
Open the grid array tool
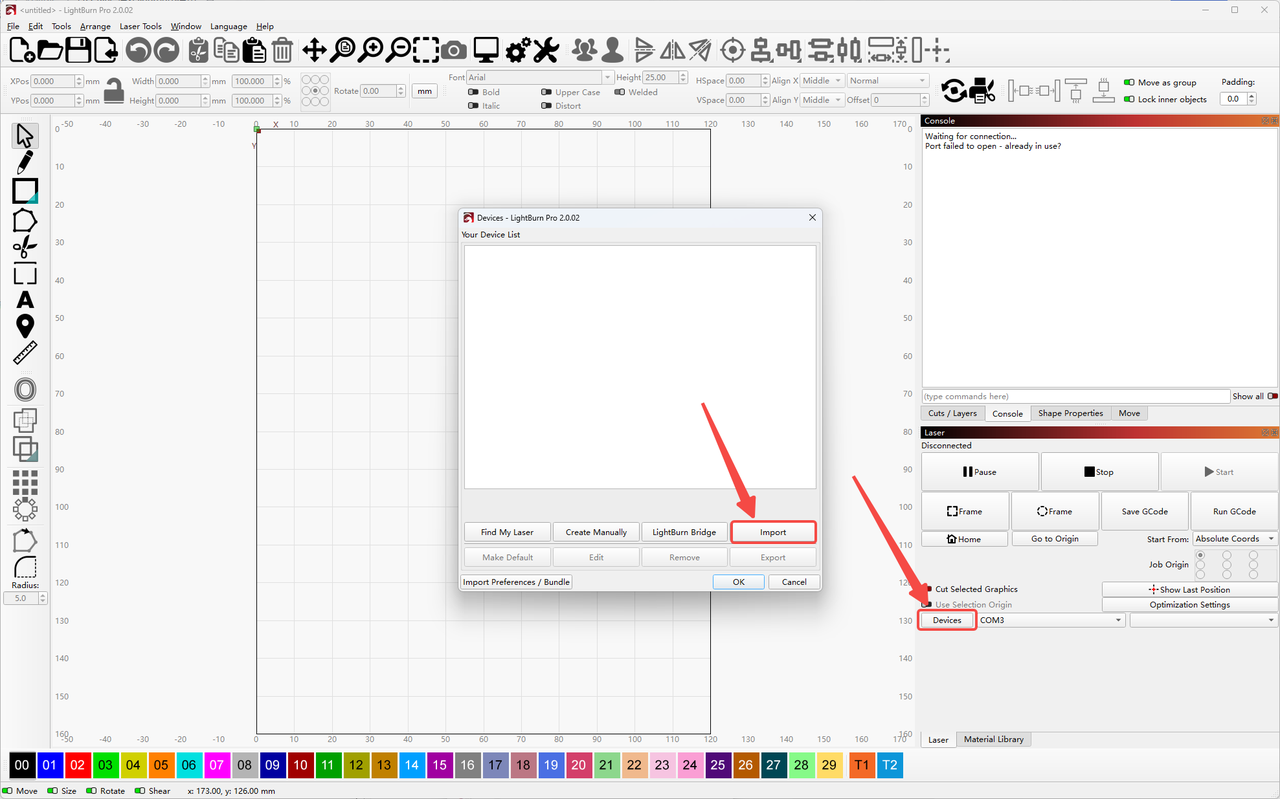point(25,484)
